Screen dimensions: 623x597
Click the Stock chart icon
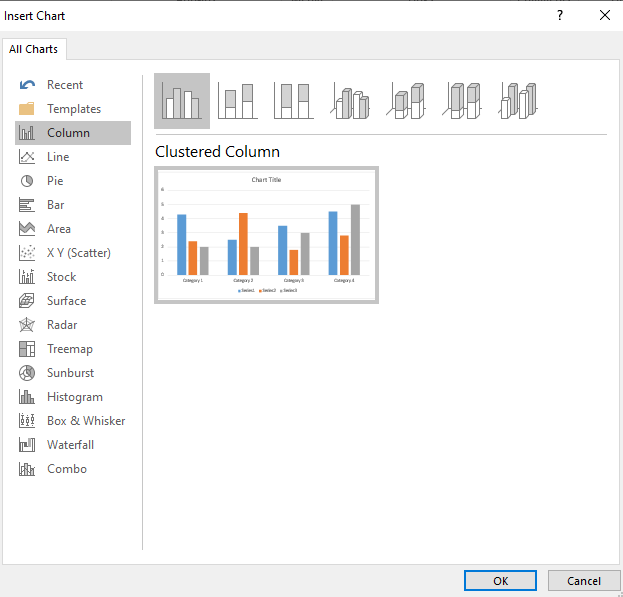27,277
